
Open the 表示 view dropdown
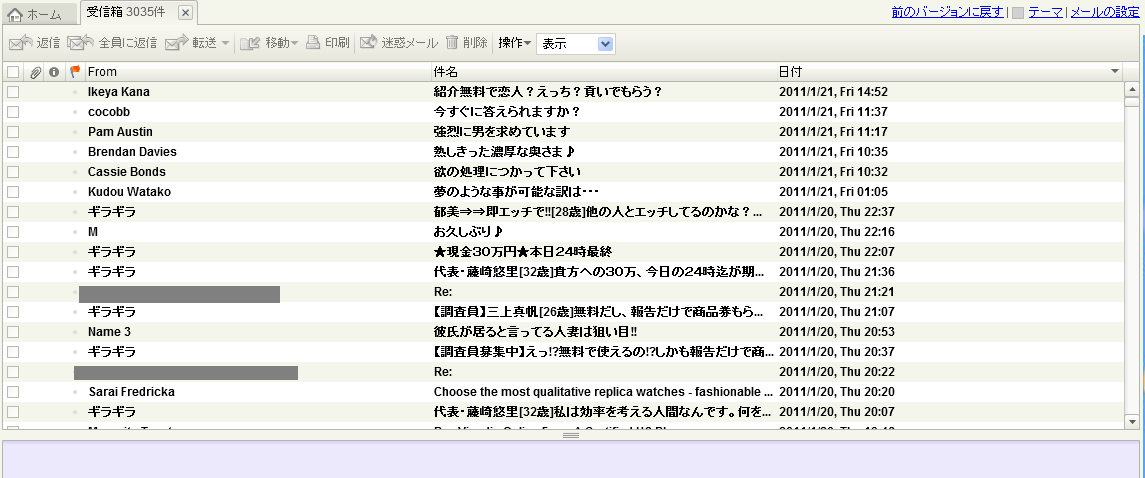click(x=576, y=44)
